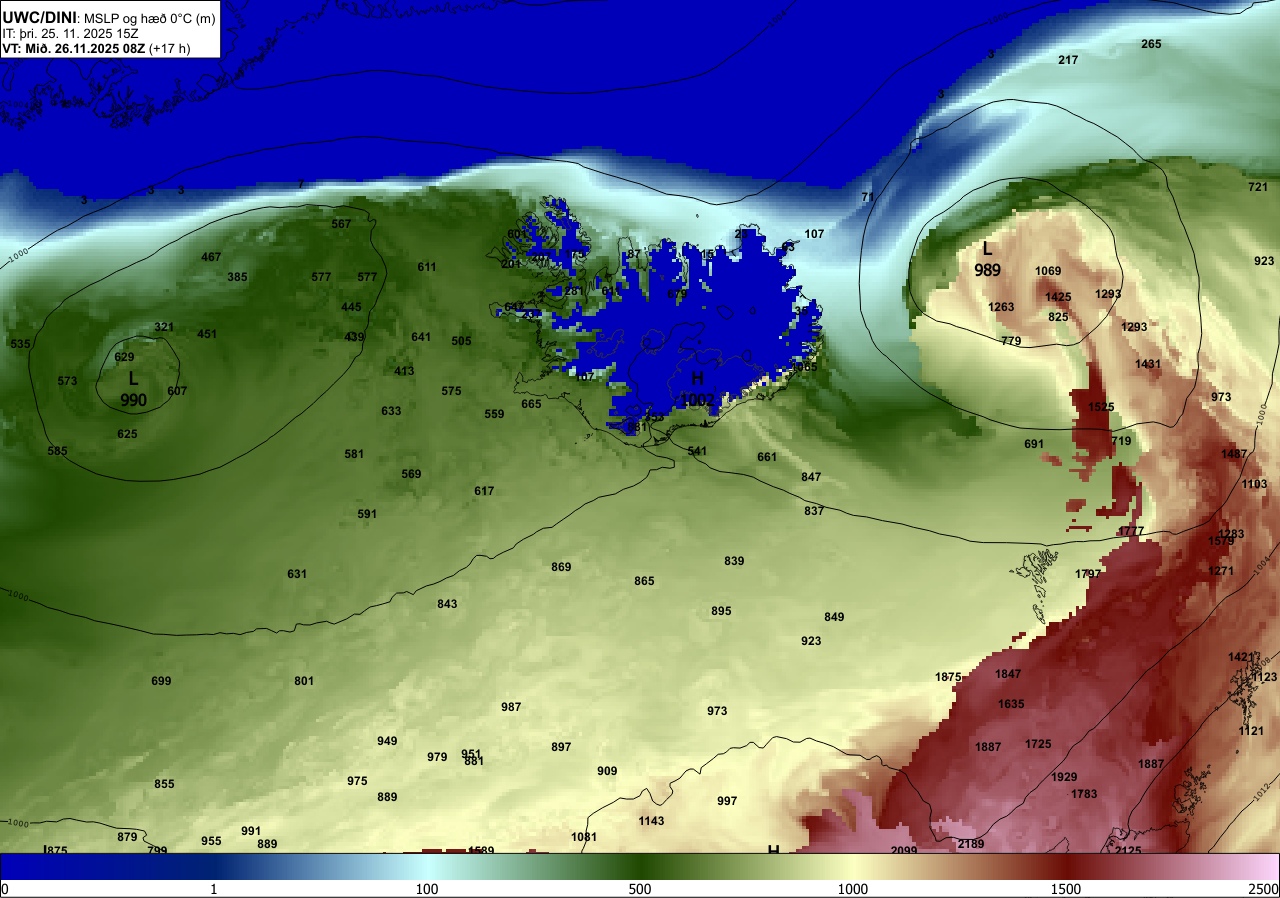The width and height of the screenshot is (1280, 898).
Task: Click the height value '839'
Action: click(734, 561)
